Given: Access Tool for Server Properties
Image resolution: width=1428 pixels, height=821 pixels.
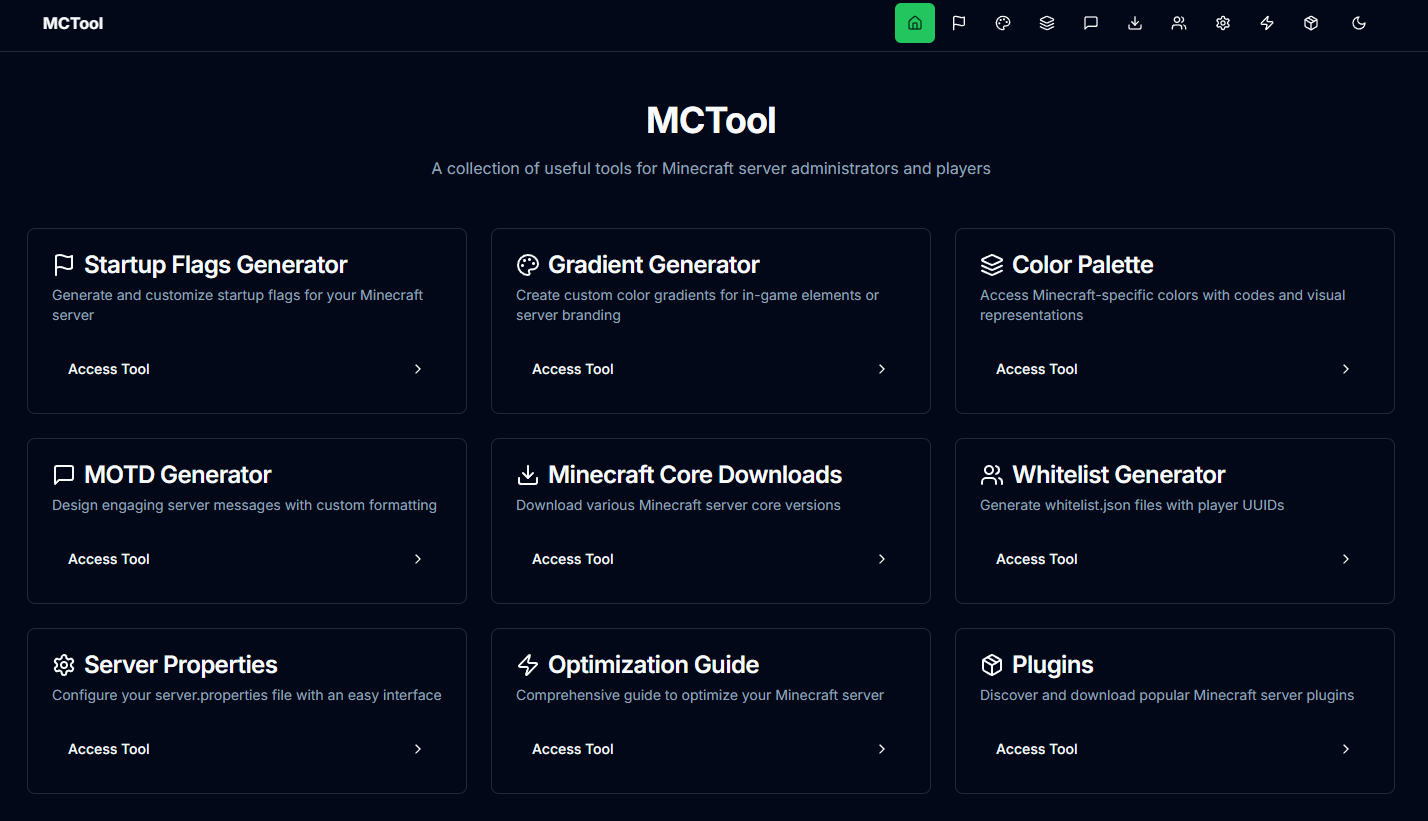Looking at the screenshot, I should [247, 749].
